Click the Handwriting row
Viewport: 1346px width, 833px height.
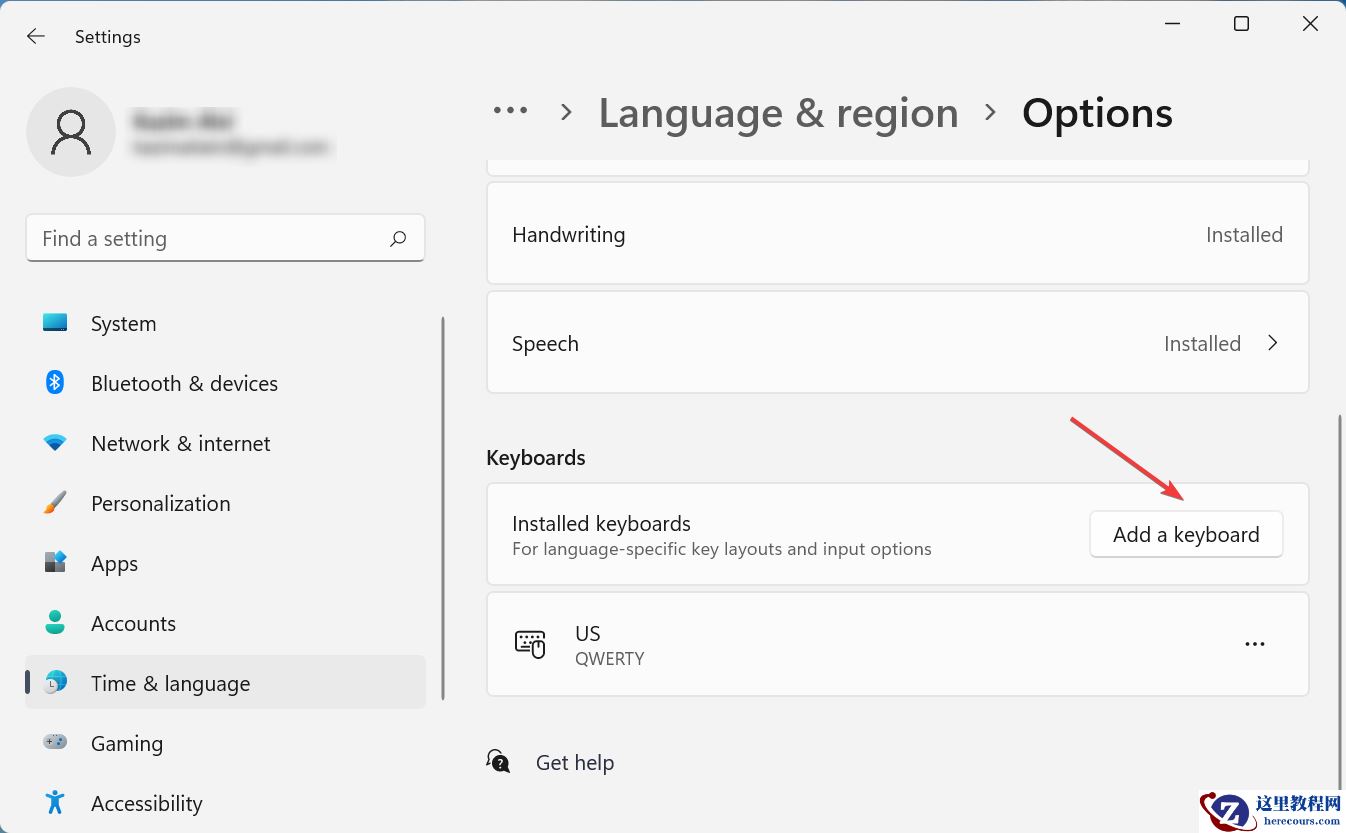(x=897, y=235)
